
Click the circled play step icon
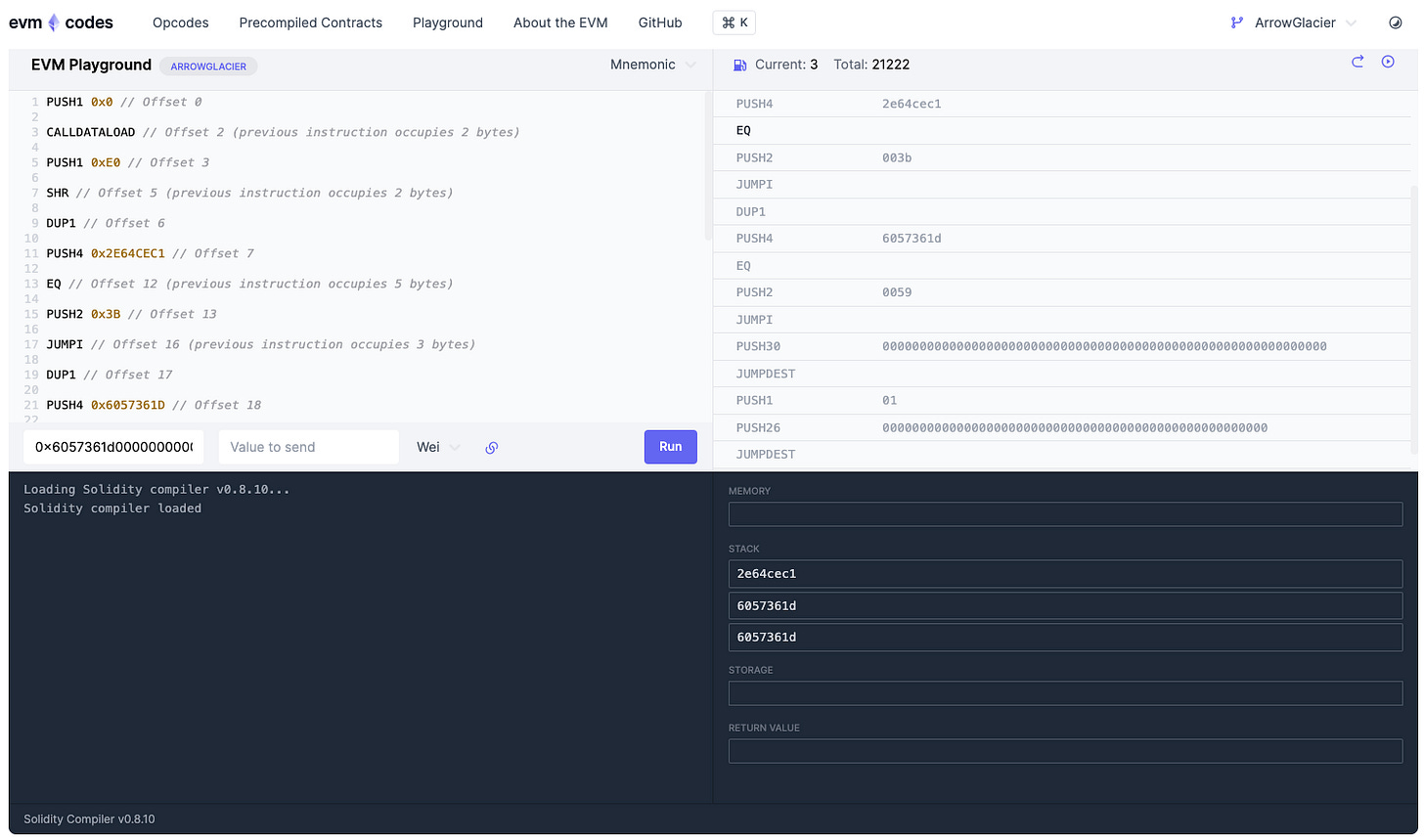click(1388, 62)
